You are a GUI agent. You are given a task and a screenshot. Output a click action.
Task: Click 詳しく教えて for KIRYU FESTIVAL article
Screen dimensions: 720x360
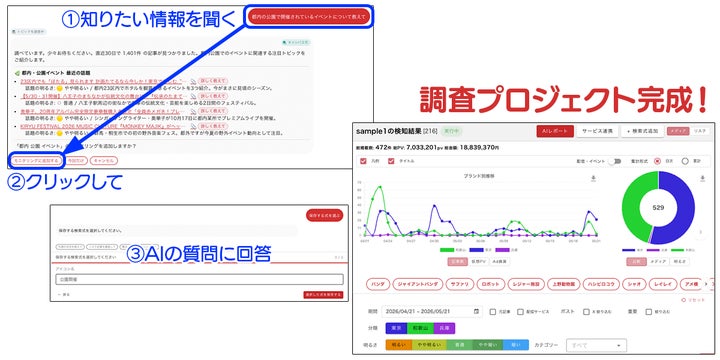coord(213,126)
